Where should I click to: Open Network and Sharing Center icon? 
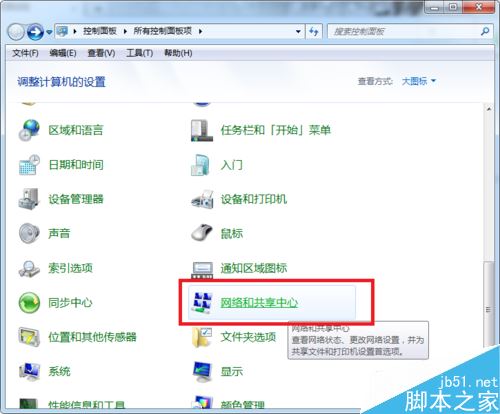[202, 303]
